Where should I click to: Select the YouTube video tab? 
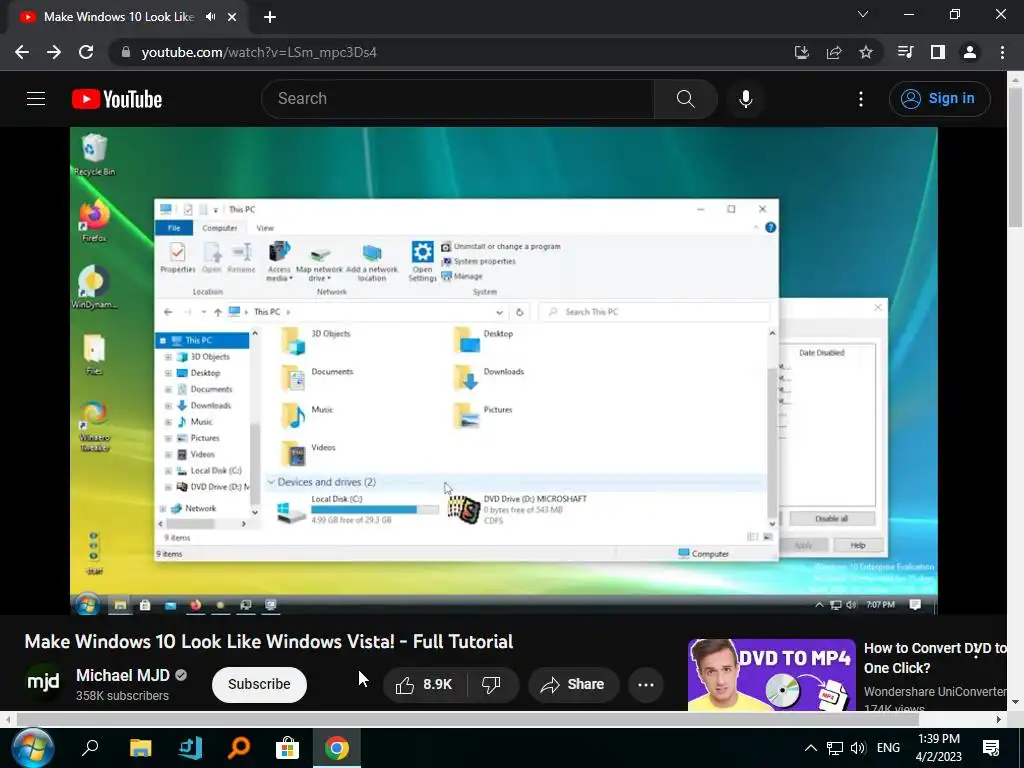[x=120, y=17]
